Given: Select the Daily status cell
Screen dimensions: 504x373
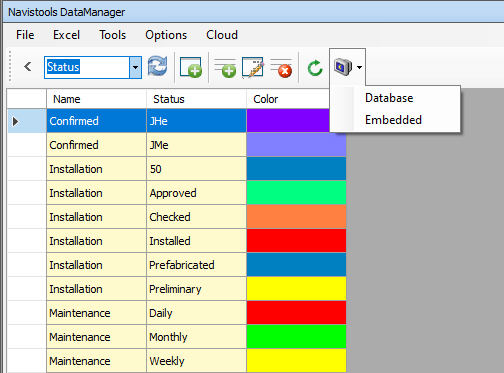Looking at the screenshot, I should (196, 313).
